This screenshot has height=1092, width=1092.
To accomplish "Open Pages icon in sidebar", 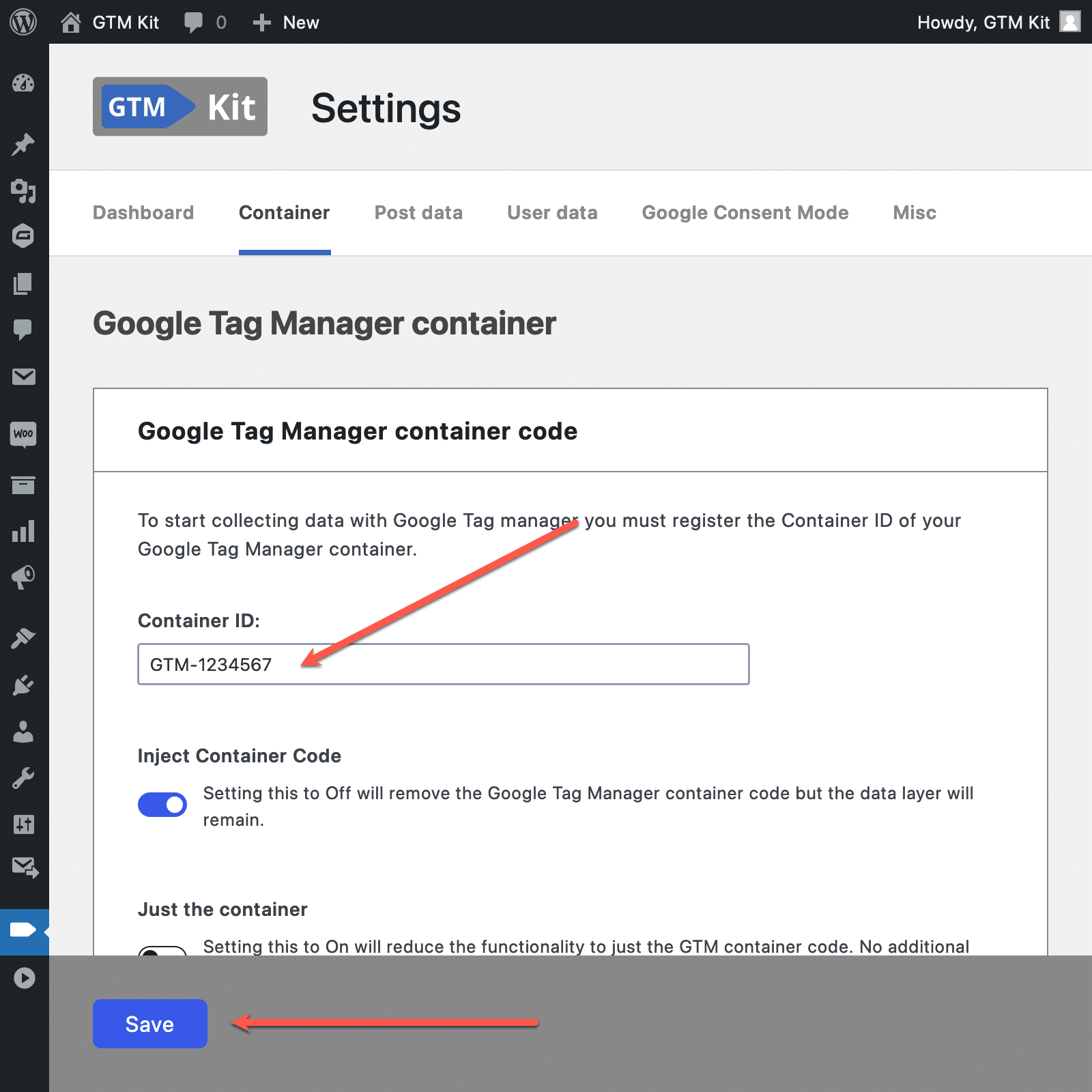I will (x=24, y=283).
